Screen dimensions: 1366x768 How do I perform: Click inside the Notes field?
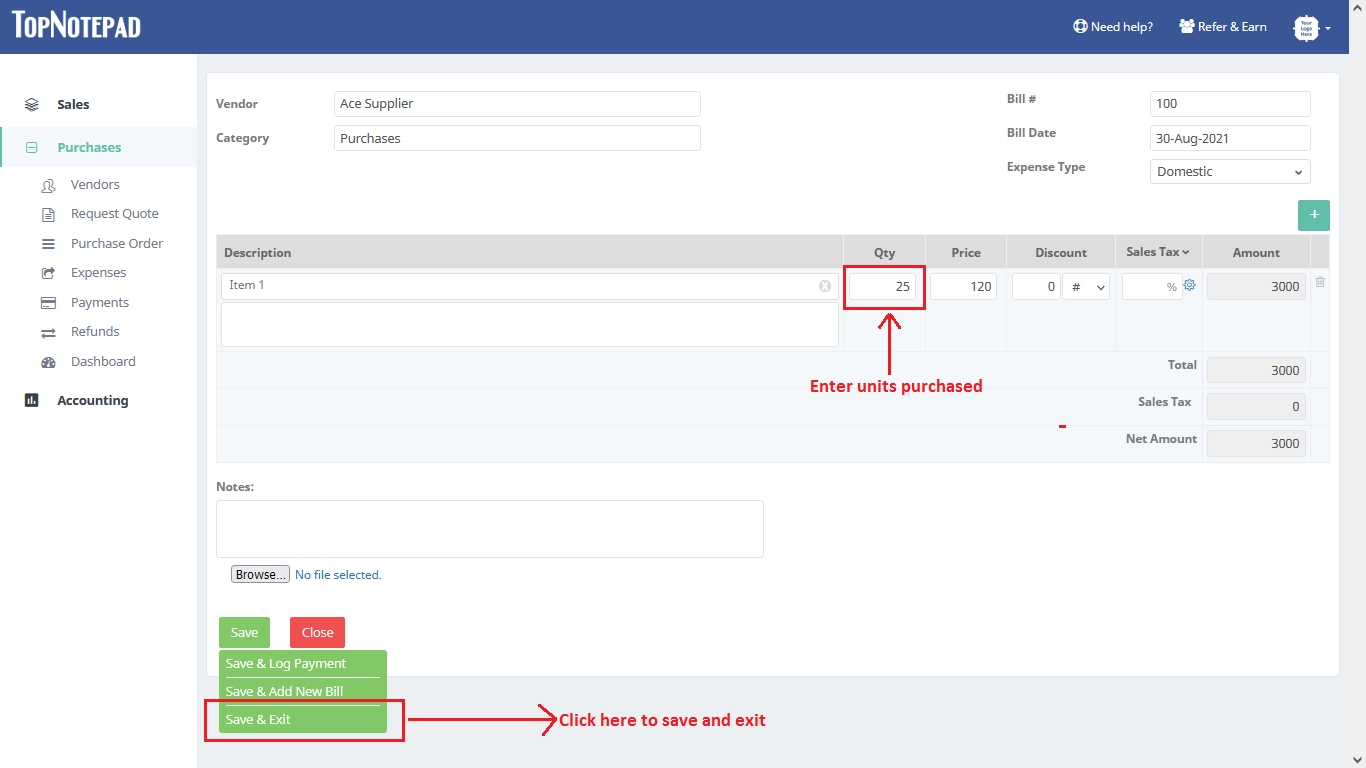(490, 528)
